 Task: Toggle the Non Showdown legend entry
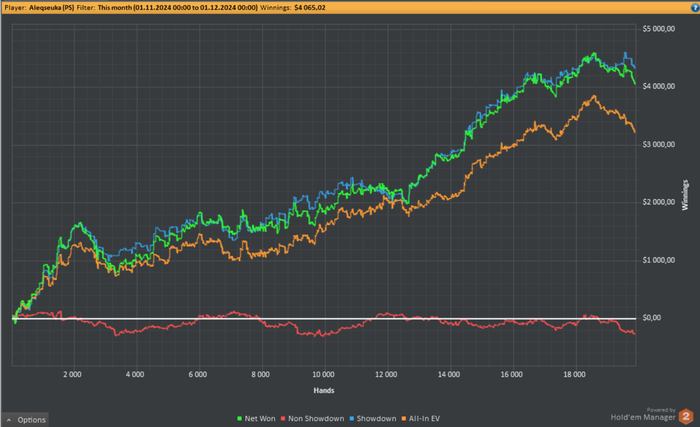point(312,419)
